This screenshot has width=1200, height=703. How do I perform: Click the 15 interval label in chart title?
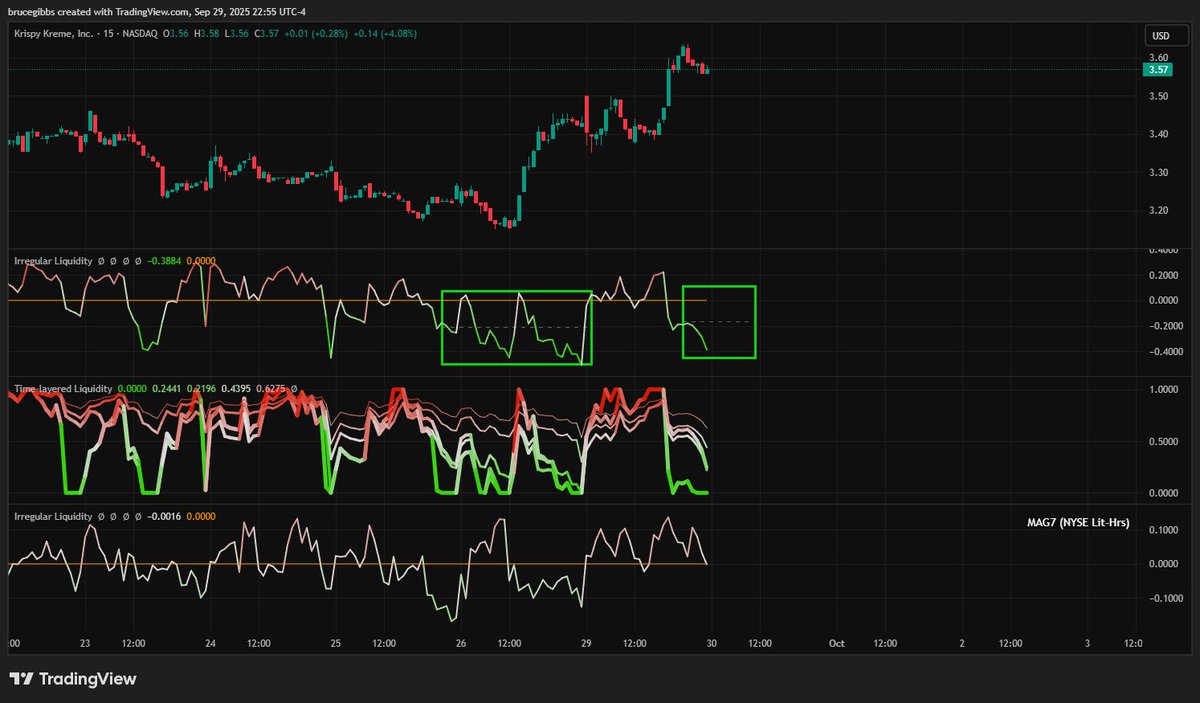click(x=111, y=34)
